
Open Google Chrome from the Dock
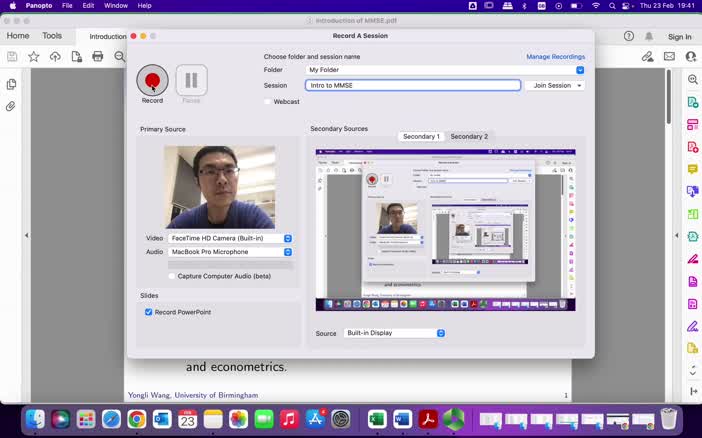pyautogui.click(x=137, y=419)
